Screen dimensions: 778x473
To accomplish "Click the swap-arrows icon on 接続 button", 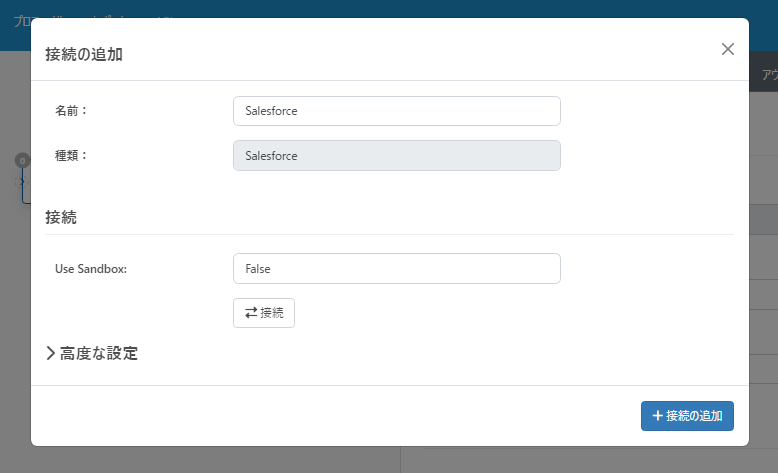I will 251,313.
